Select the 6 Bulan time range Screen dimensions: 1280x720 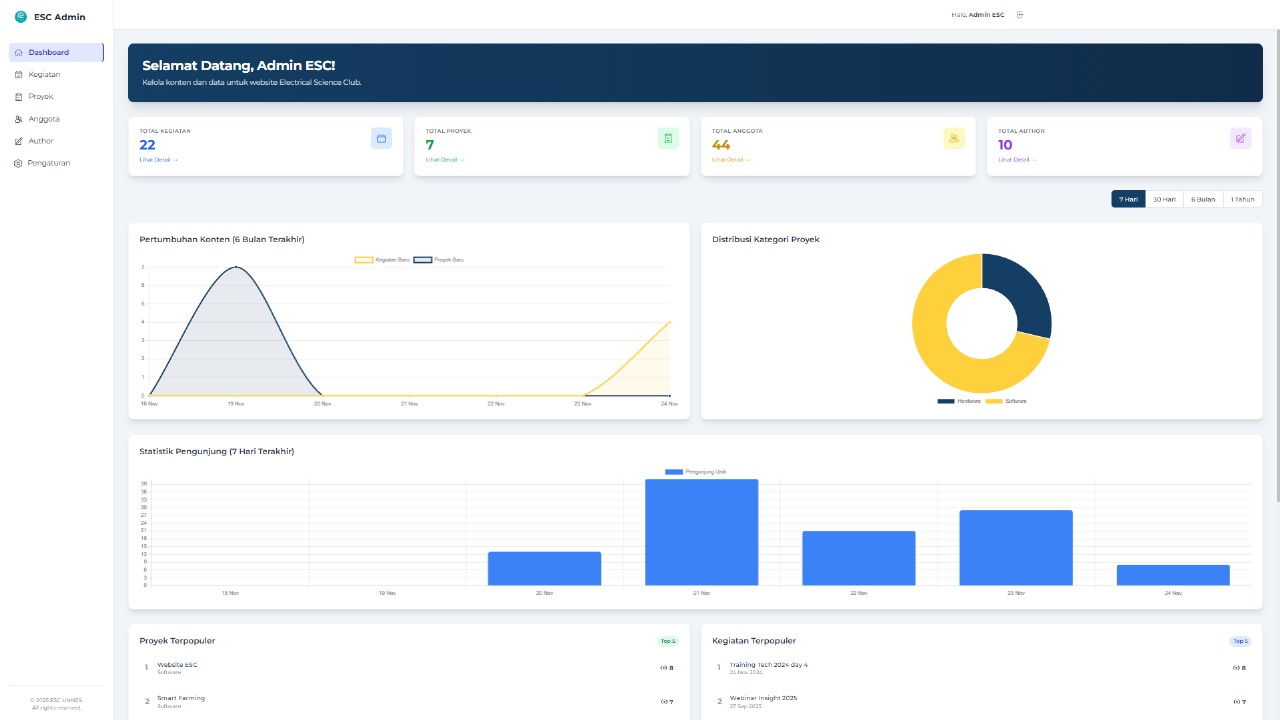click(1203, 199)
